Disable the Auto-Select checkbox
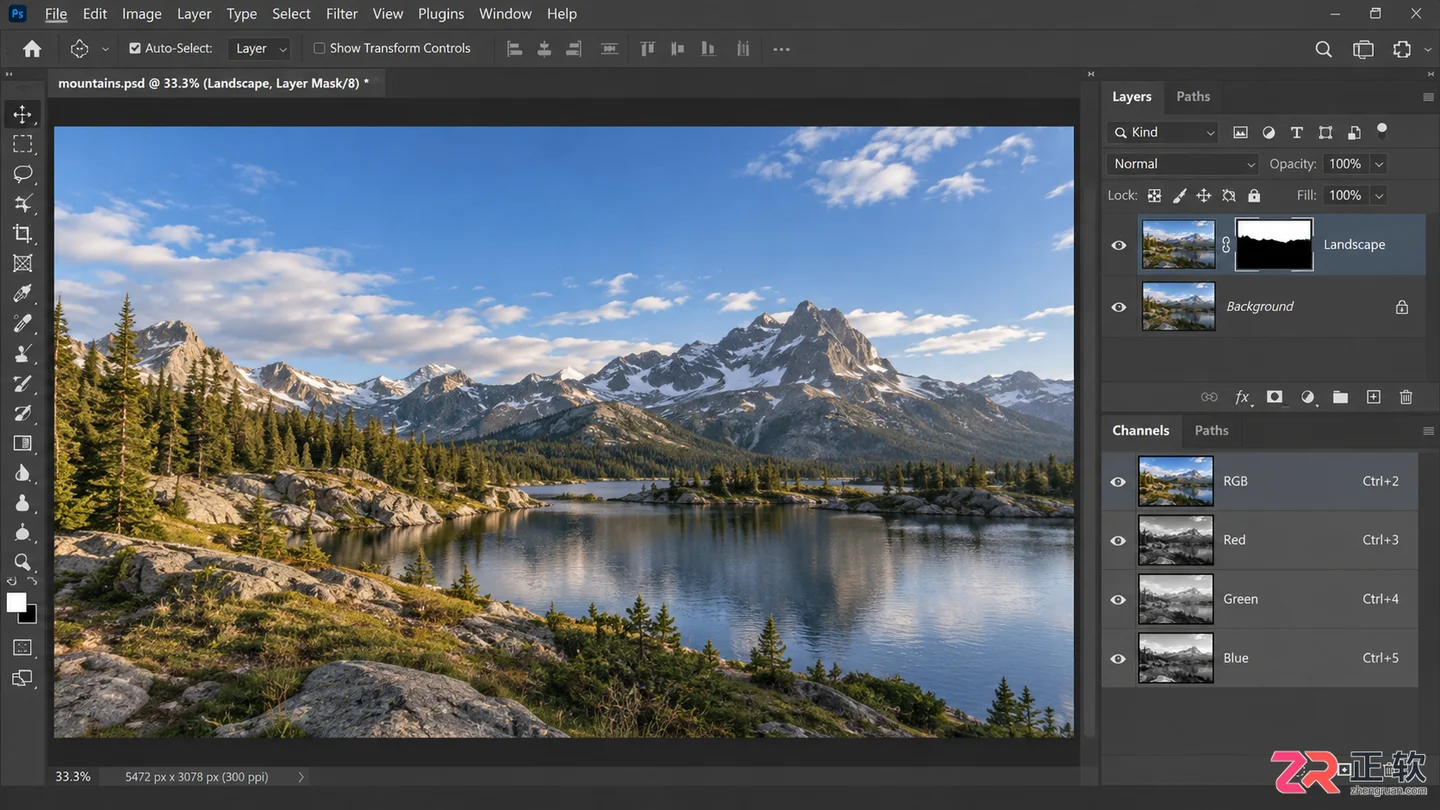 [135, 48]
